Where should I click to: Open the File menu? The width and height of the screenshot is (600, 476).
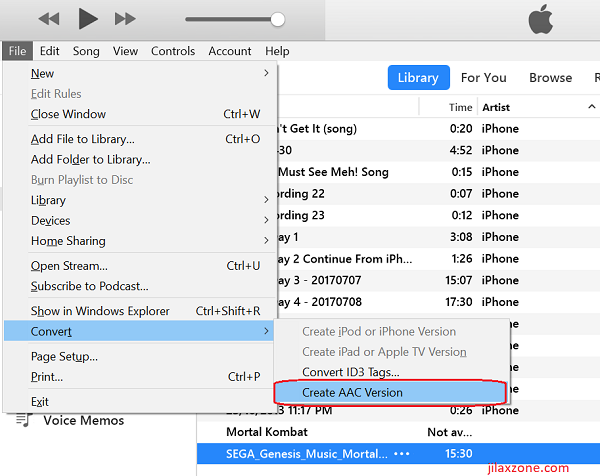(x=17, y=51)
